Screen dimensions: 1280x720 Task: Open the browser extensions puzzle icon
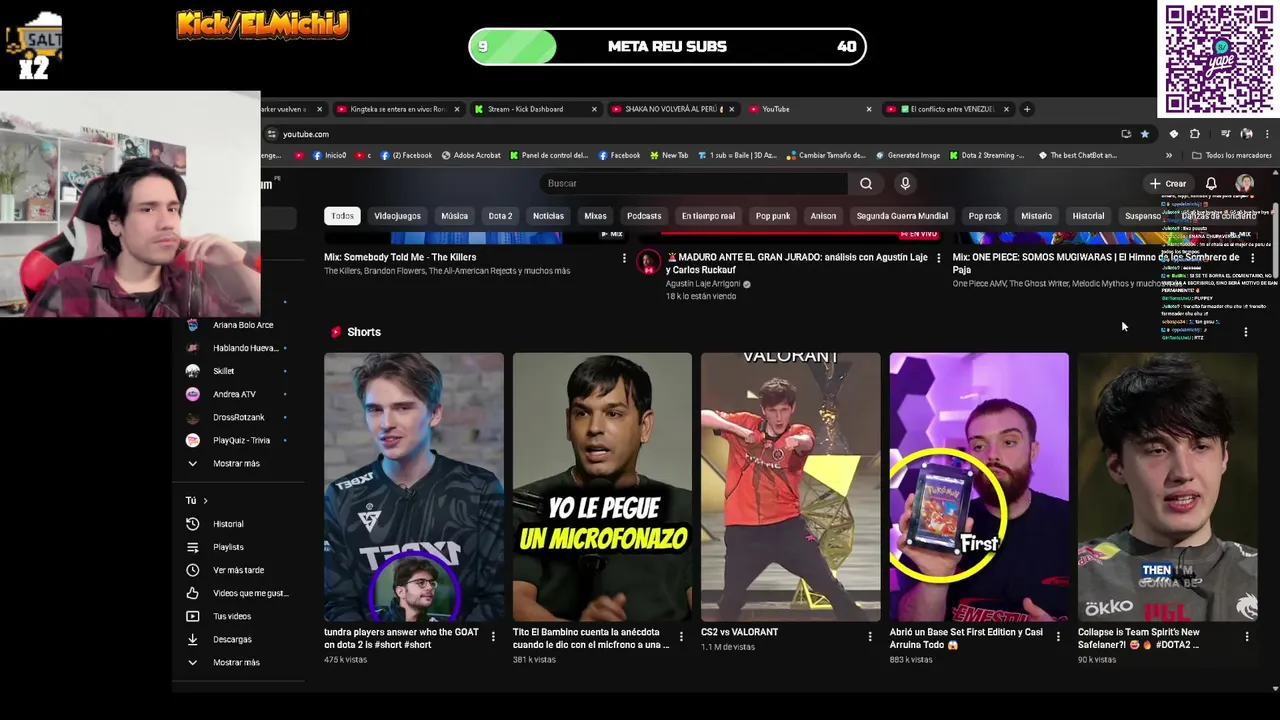[x=1195, y=134]
